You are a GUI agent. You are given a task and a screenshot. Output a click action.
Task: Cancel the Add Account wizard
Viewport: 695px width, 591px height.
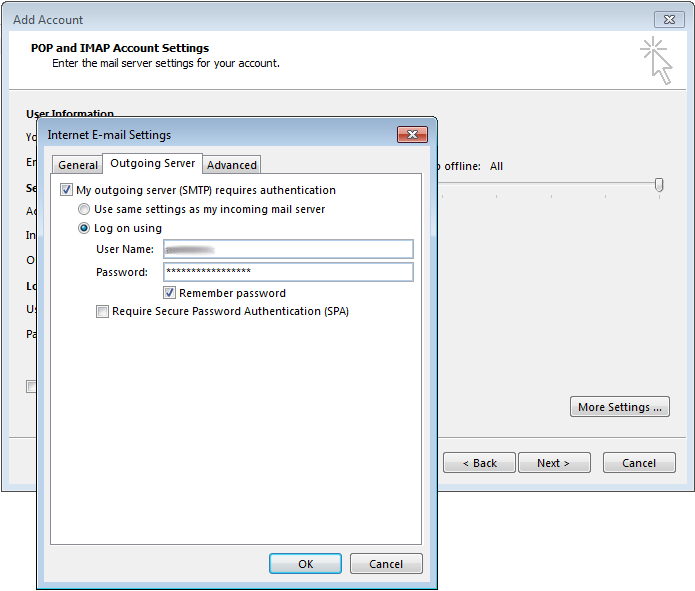click(639, 463)
